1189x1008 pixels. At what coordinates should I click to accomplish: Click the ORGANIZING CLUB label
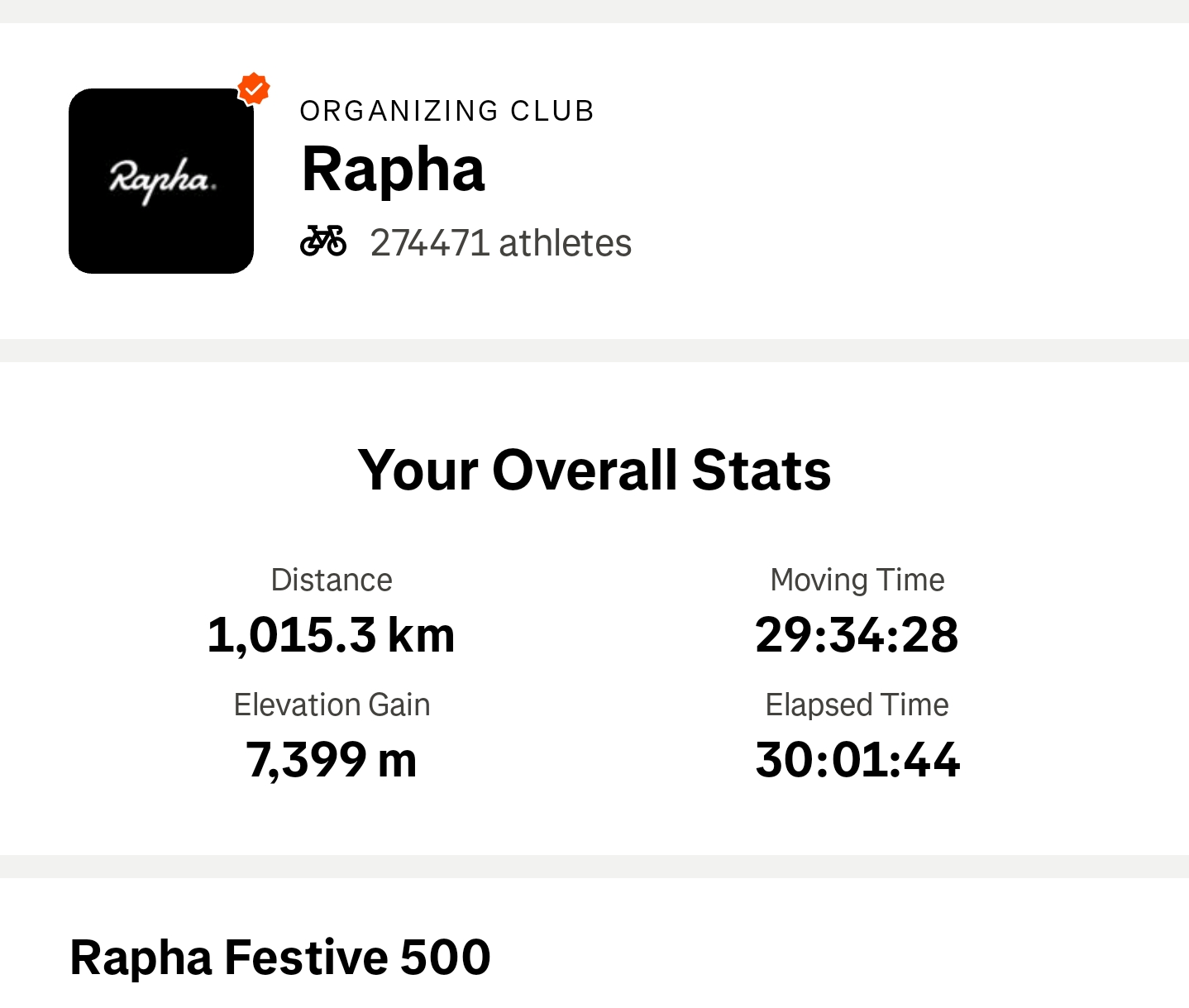click(446, 108)
